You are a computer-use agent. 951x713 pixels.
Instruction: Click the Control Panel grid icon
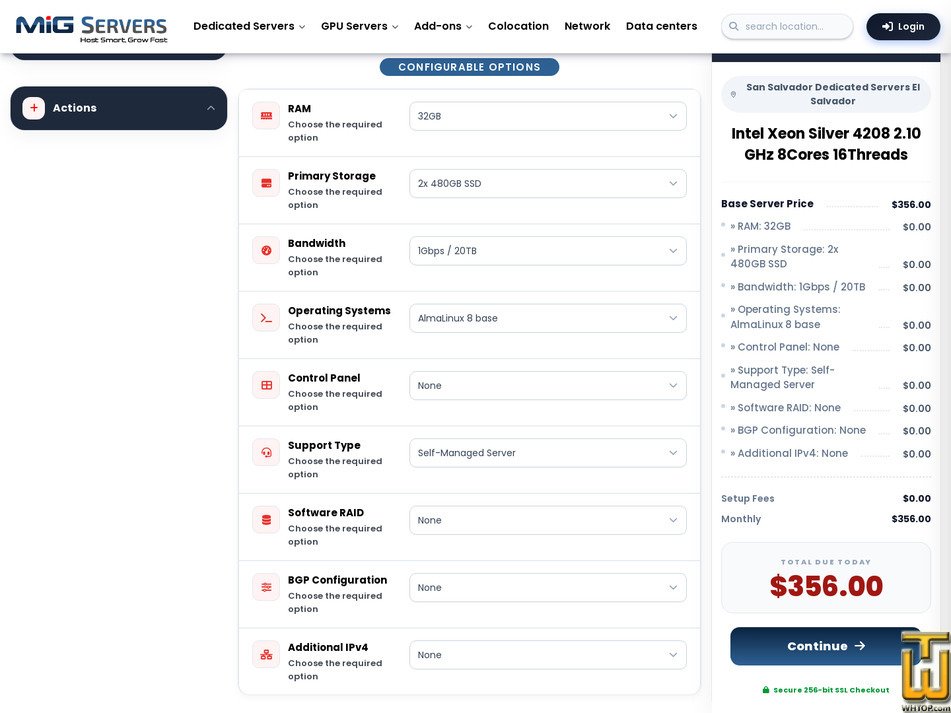coord(266,385)
